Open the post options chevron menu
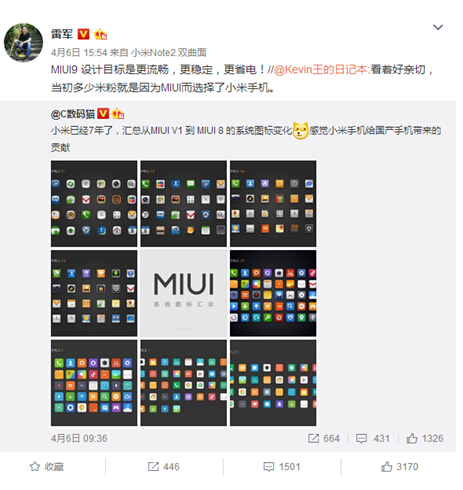 438,27
